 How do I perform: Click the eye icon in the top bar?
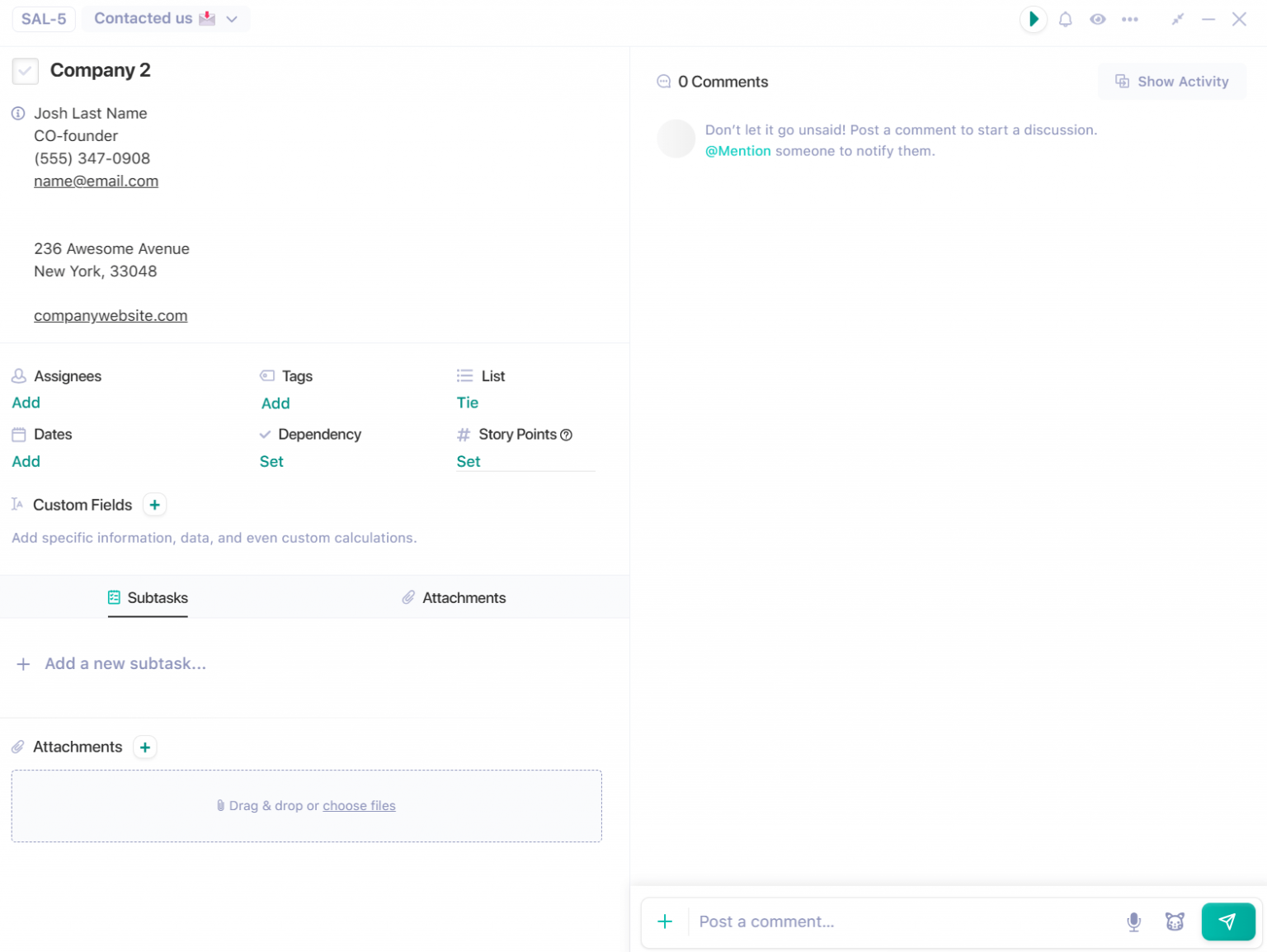1098,19
